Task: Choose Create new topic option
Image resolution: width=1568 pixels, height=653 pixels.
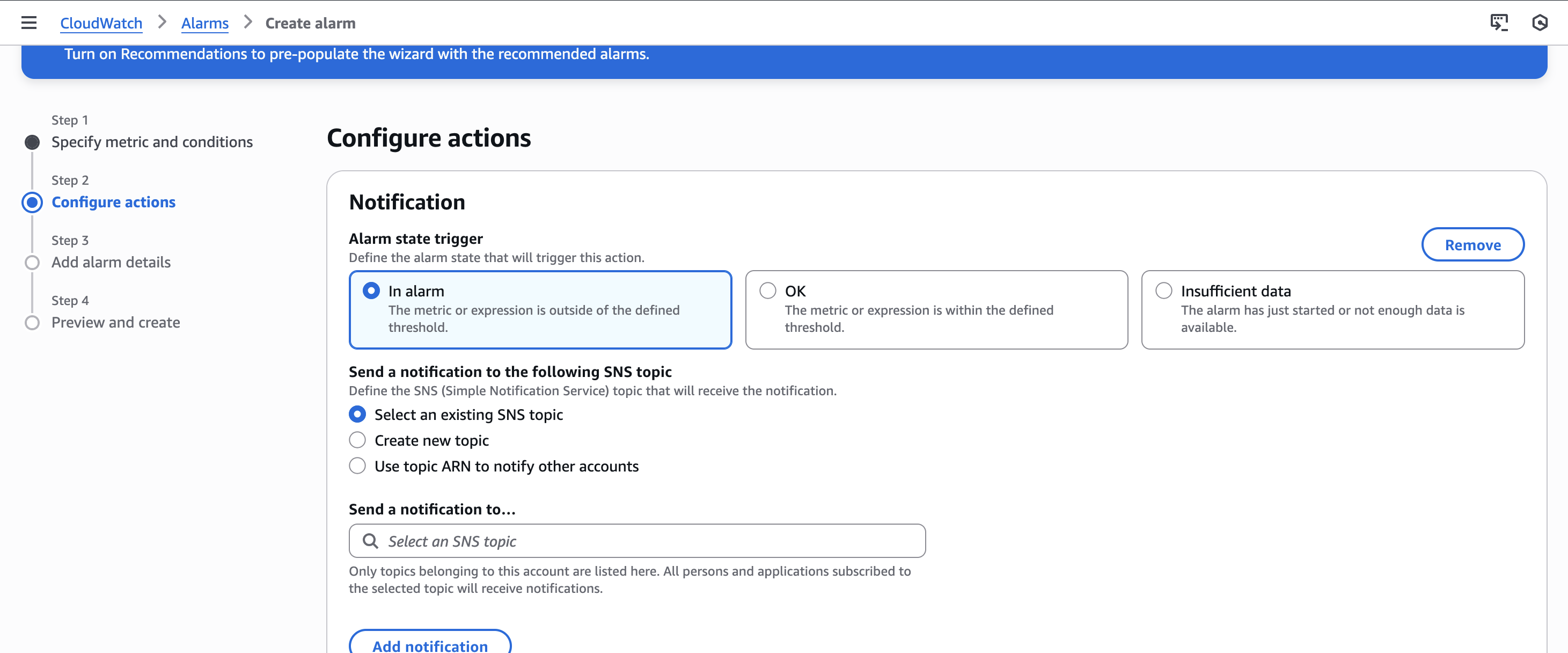Action: click(x=358, y=440)
